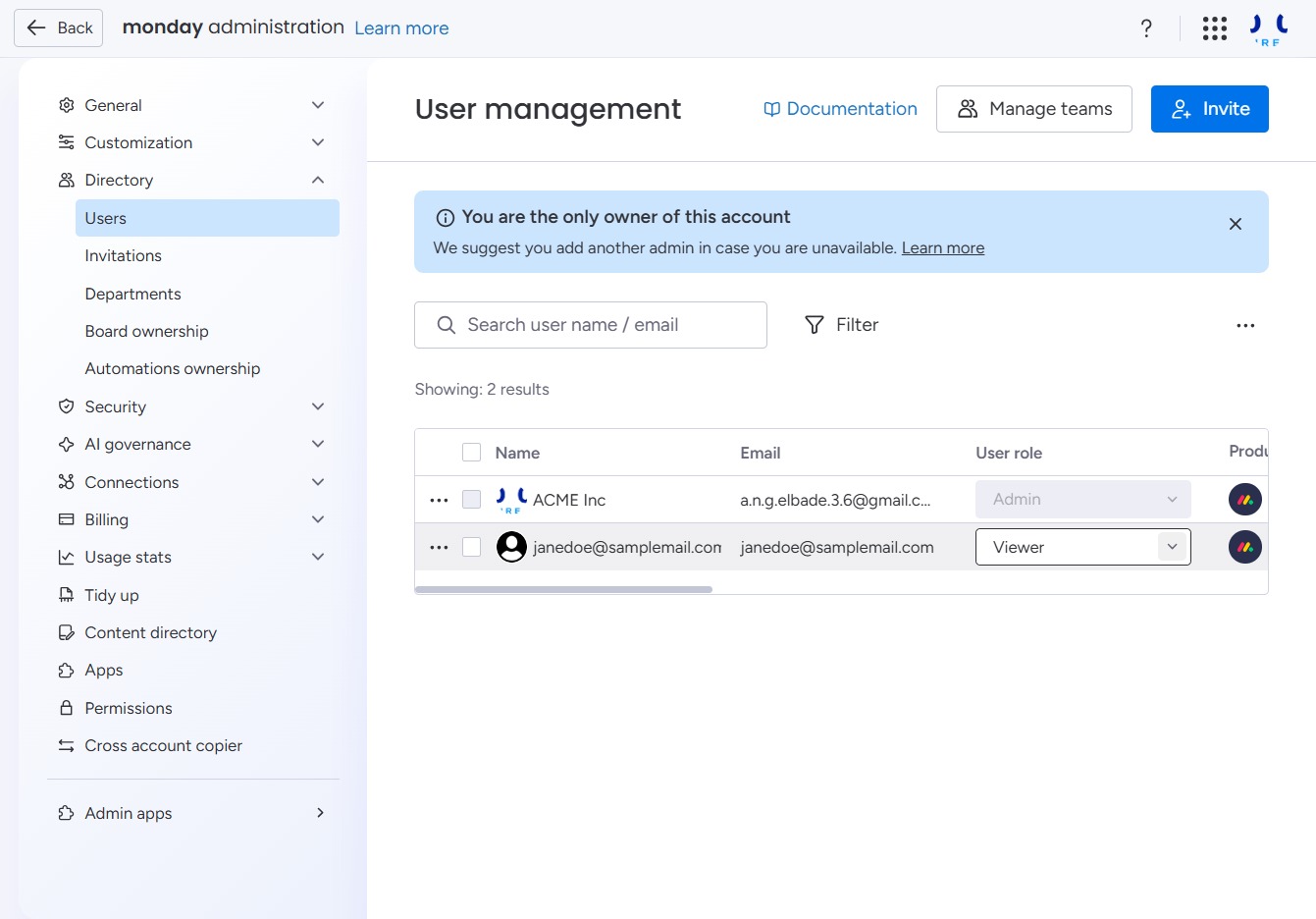Screen dimensions: 1316x919
Task: Click the User role column header
Action: pos(1008,453)
